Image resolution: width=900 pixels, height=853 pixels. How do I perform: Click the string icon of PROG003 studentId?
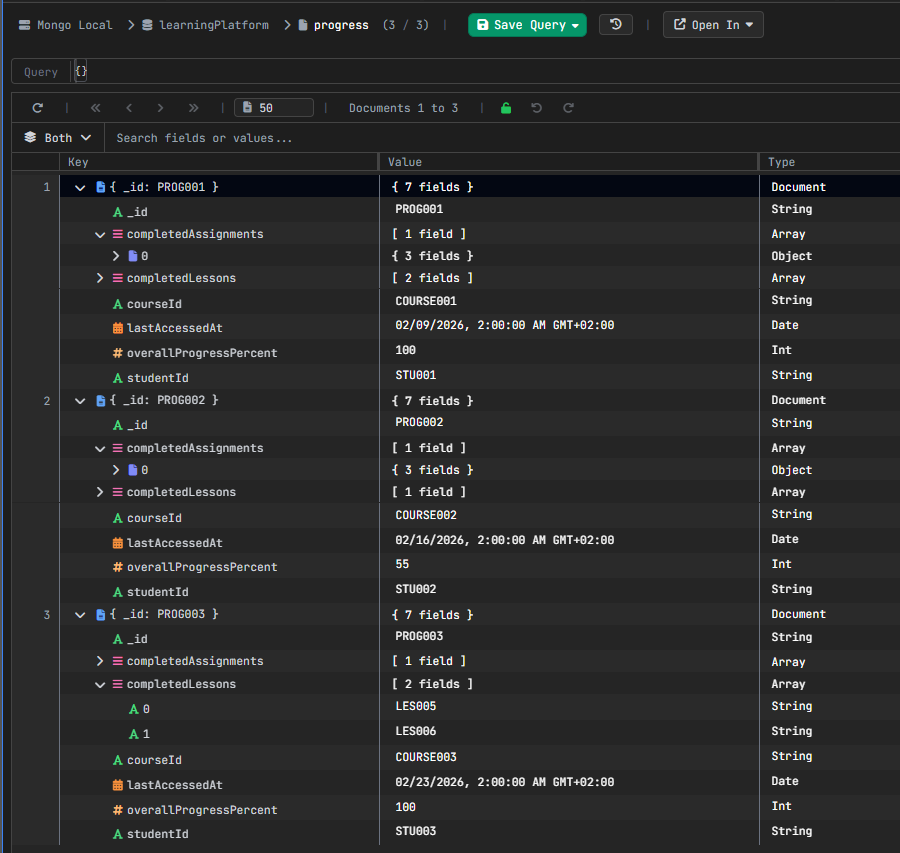click(118, 834)
